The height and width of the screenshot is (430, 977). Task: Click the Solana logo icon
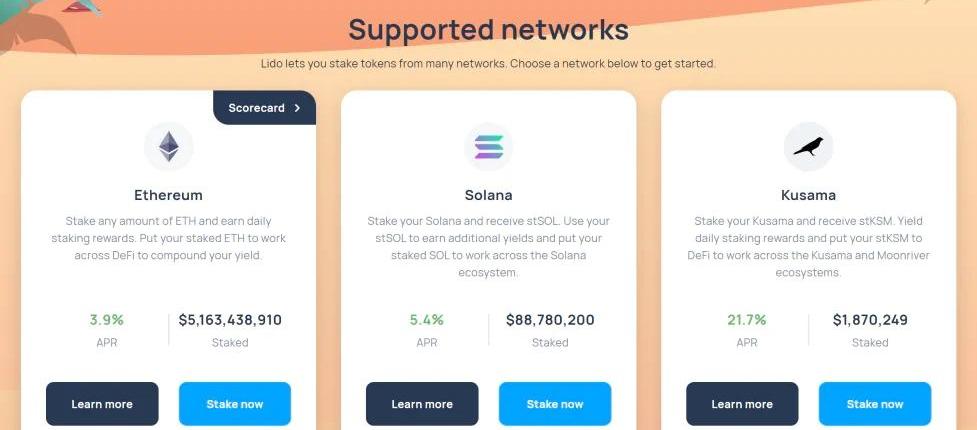(x=488, y=146)
